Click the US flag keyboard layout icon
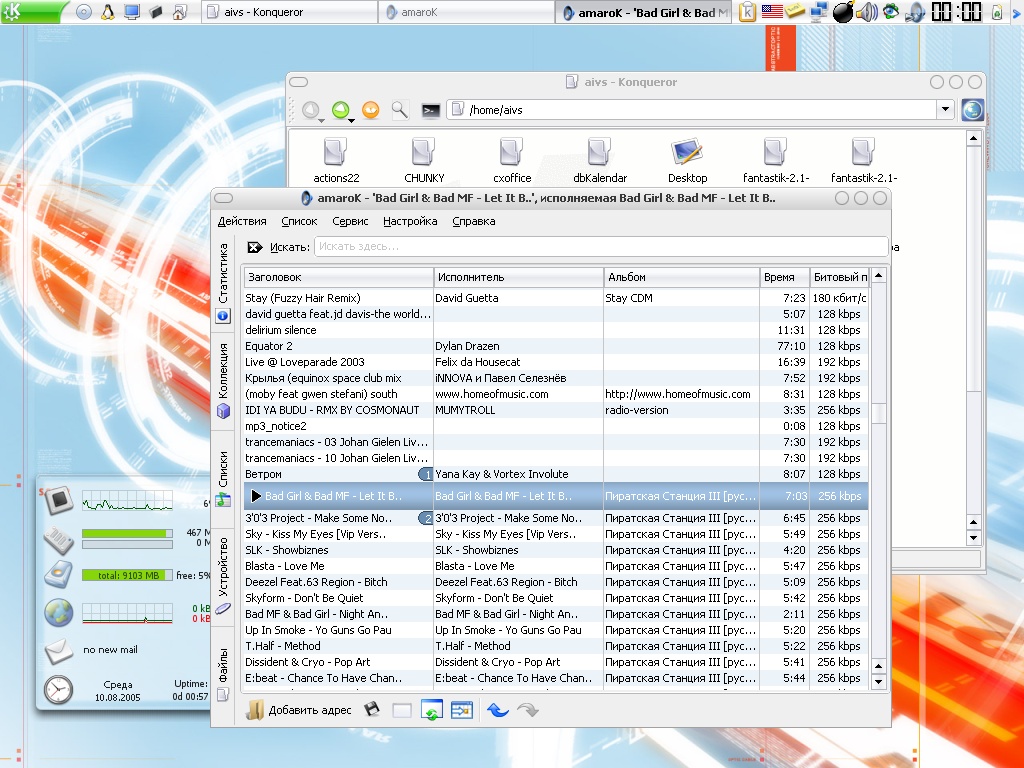The image size is (1024, 768). click(772, 11)
